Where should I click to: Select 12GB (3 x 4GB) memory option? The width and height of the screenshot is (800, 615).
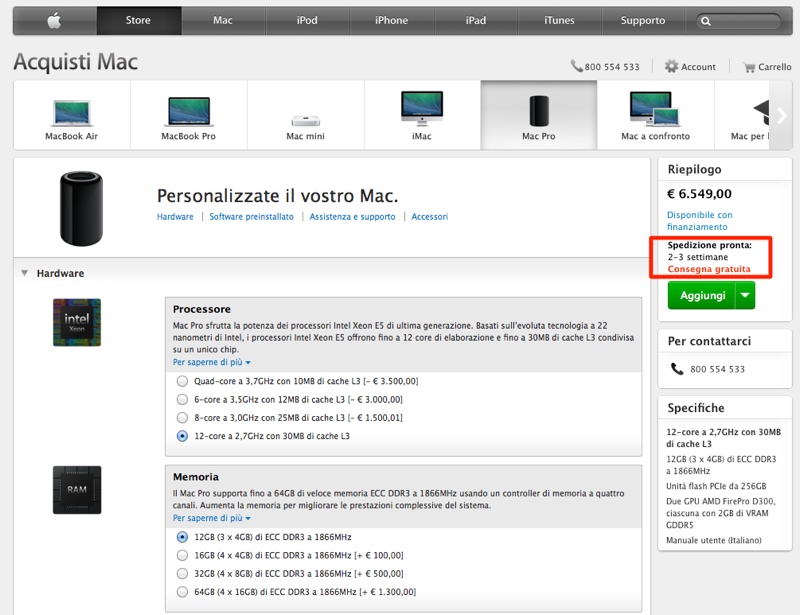(x=182, y=537)
